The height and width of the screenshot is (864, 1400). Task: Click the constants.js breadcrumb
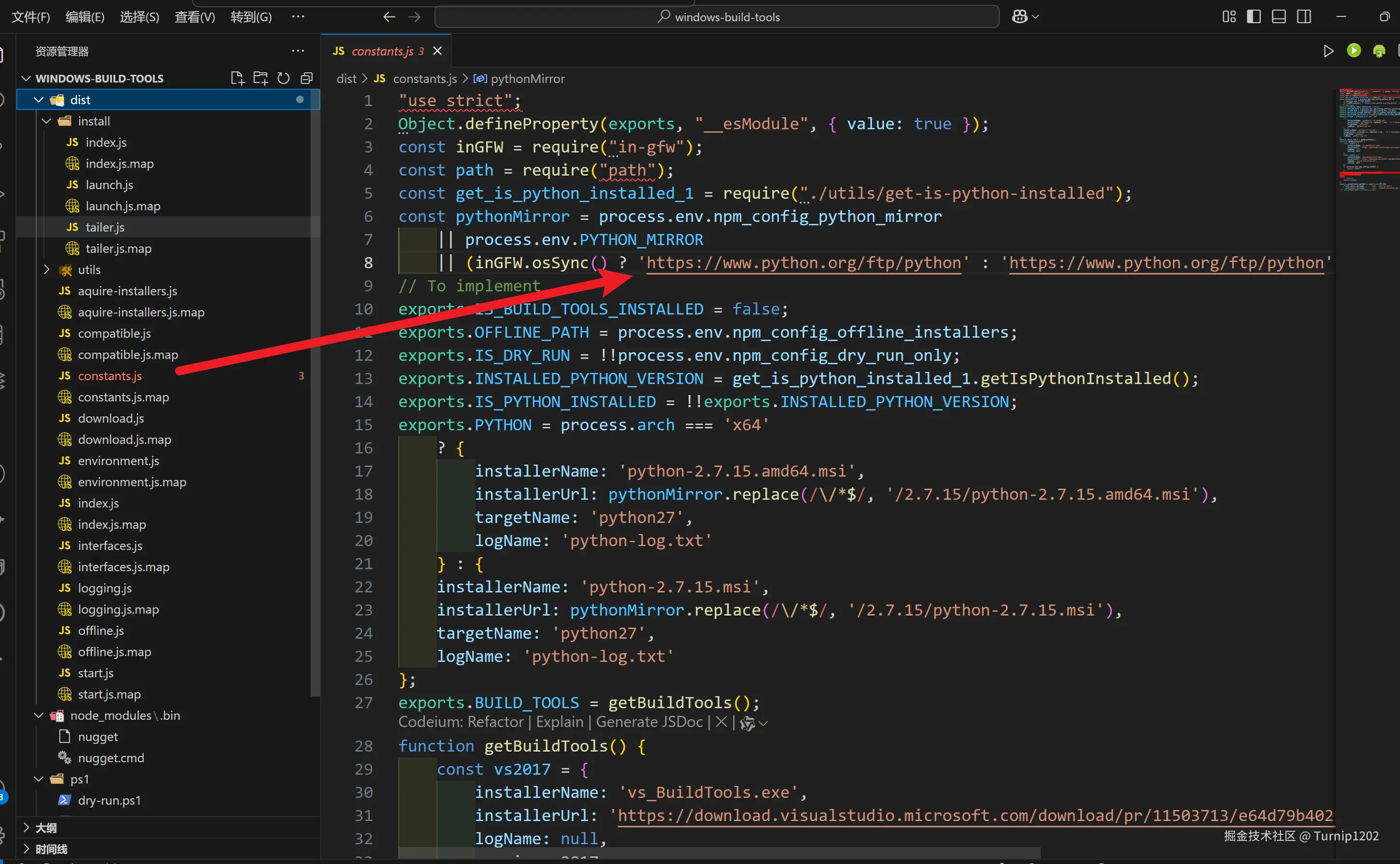425,79
